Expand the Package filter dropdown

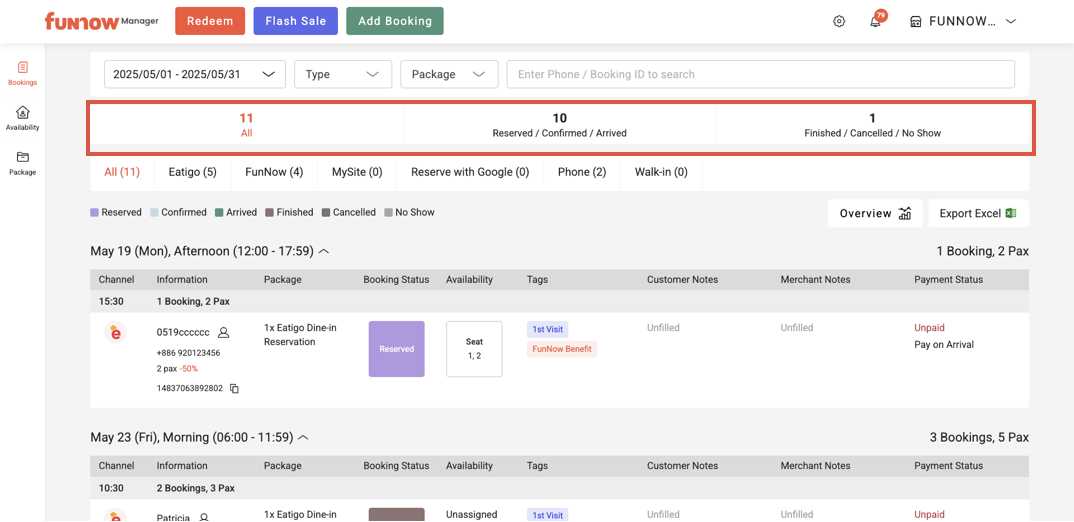(x=449, y=74)
